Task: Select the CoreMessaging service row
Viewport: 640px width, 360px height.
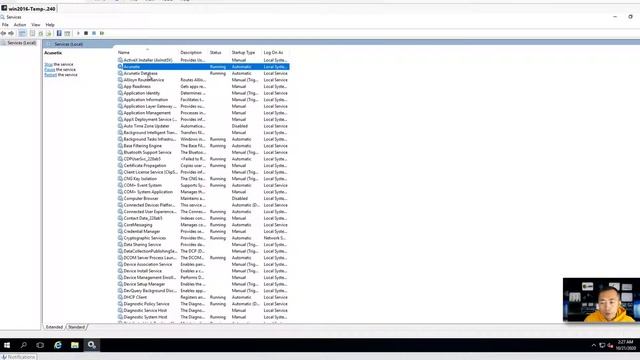Action: coord(203,225)
